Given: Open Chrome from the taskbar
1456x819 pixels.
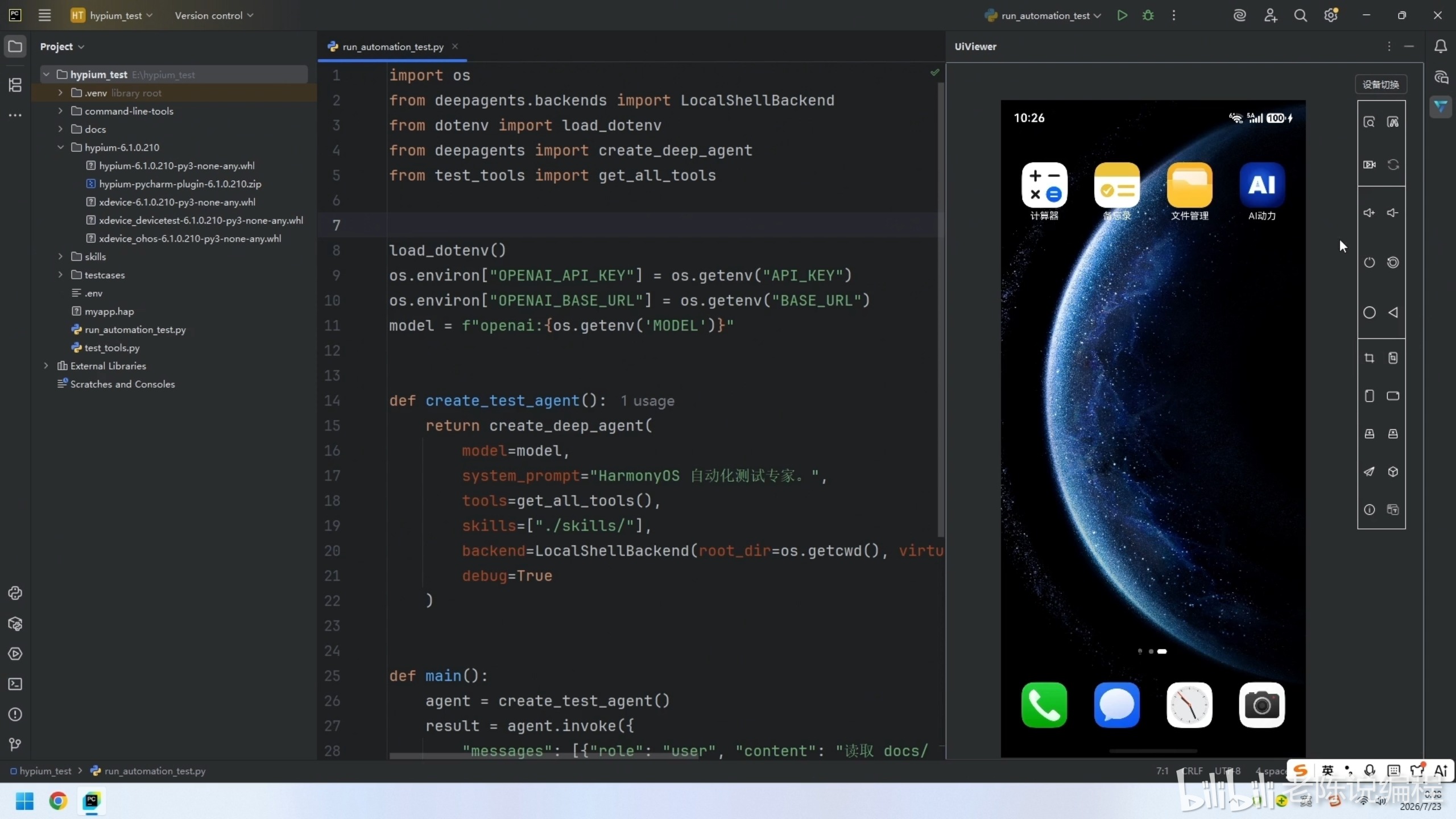Looking at the screenshot, I should pos(57,801).
